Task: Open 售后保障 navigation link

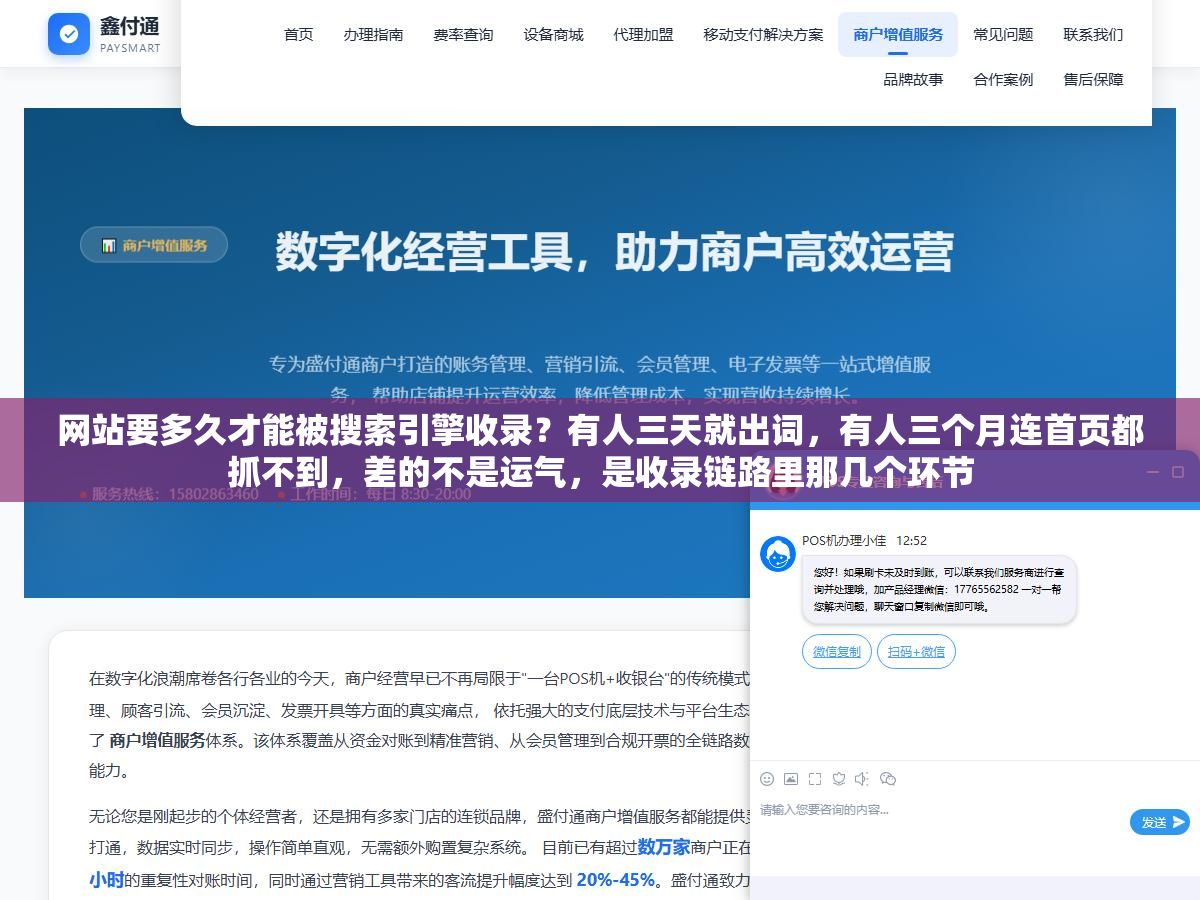Action: 1094,80
